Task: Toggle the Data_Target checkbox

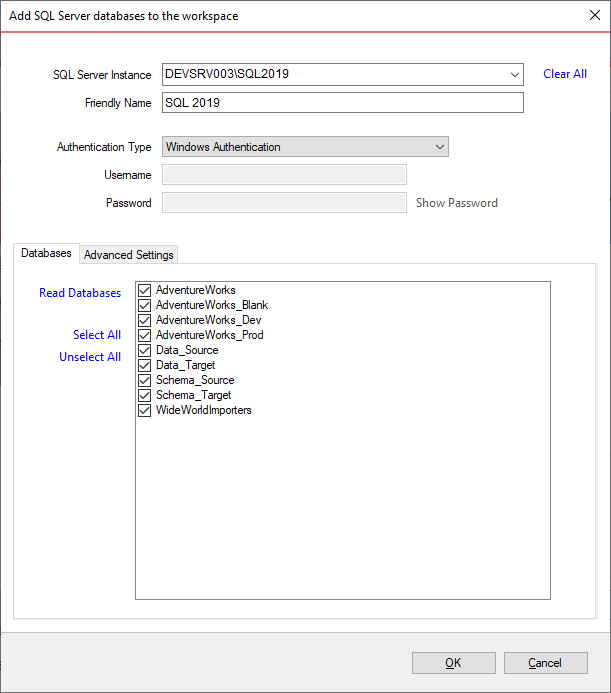Action: 145,366
